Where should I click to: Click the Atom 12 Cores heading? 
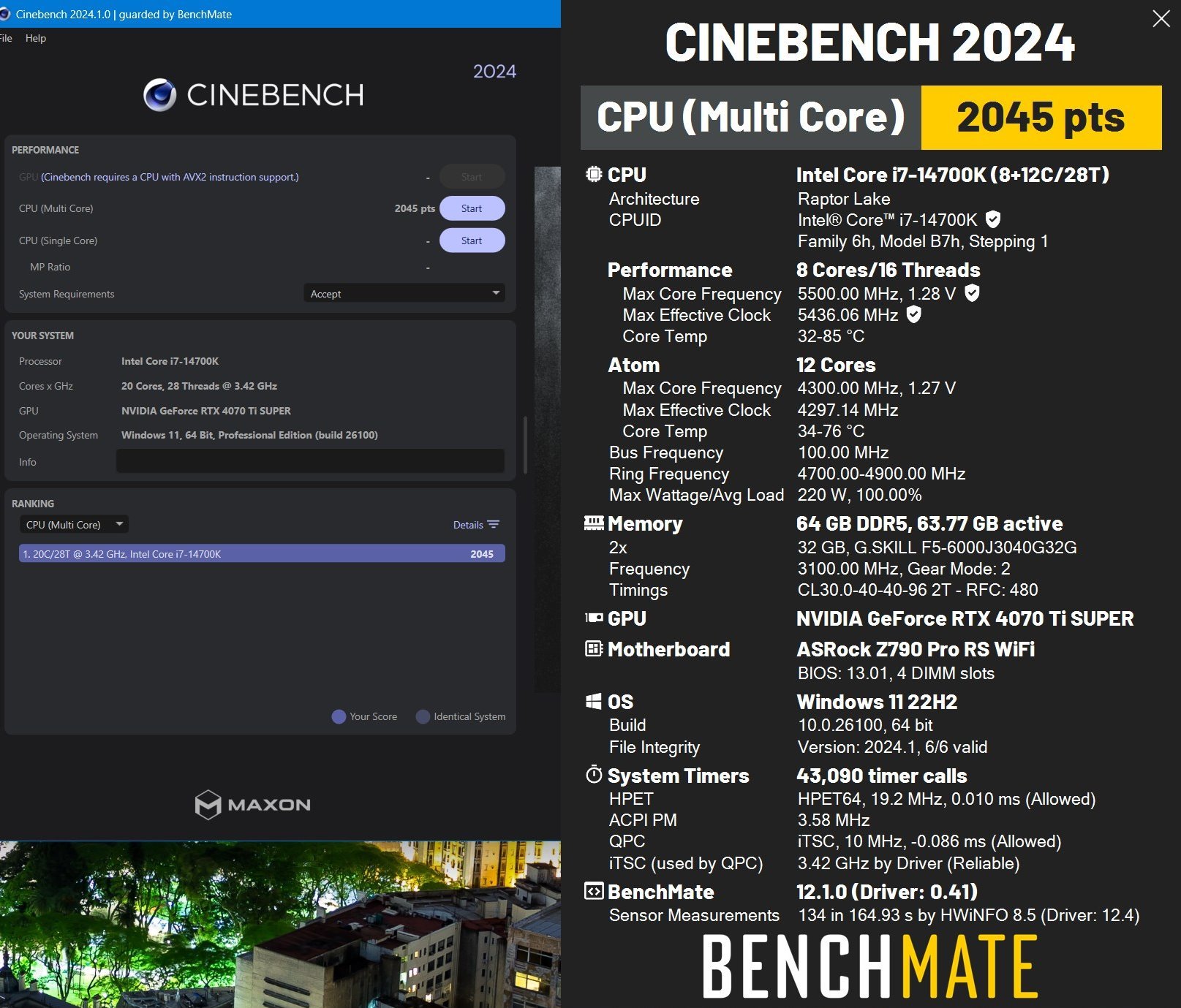click(x=836, y=365)
